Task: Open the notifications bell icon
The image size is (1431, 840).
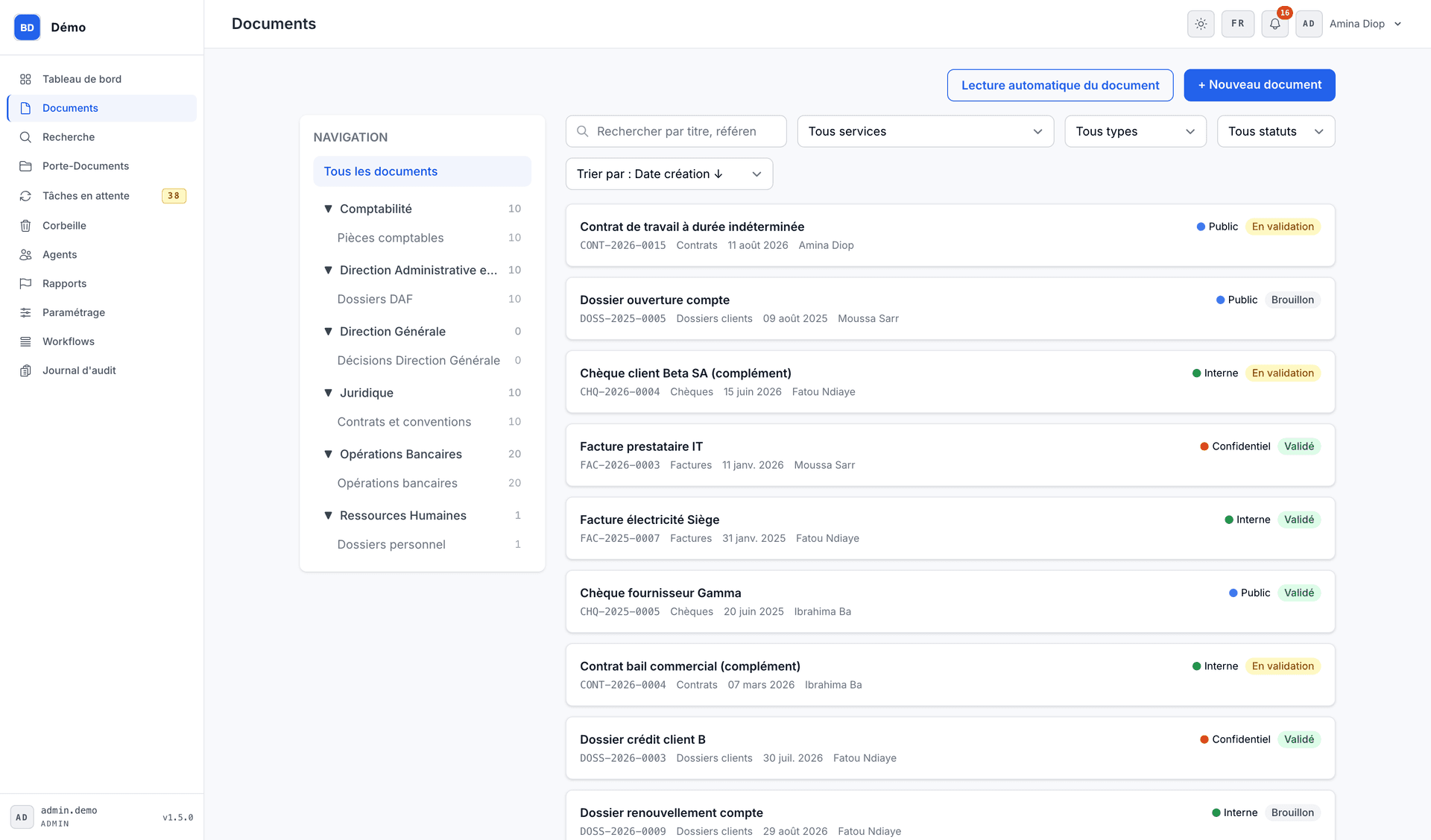Action: tap(1274, 24)
